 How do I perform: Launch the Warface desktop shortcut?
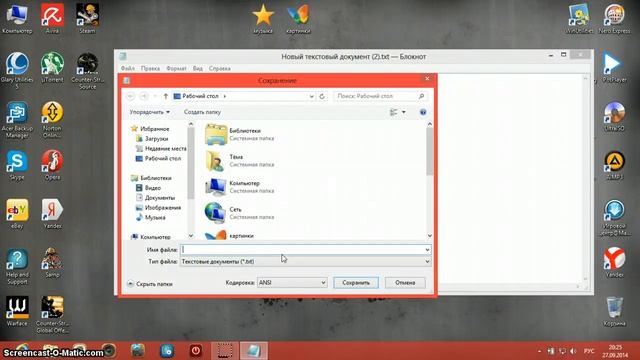point(17,311)
